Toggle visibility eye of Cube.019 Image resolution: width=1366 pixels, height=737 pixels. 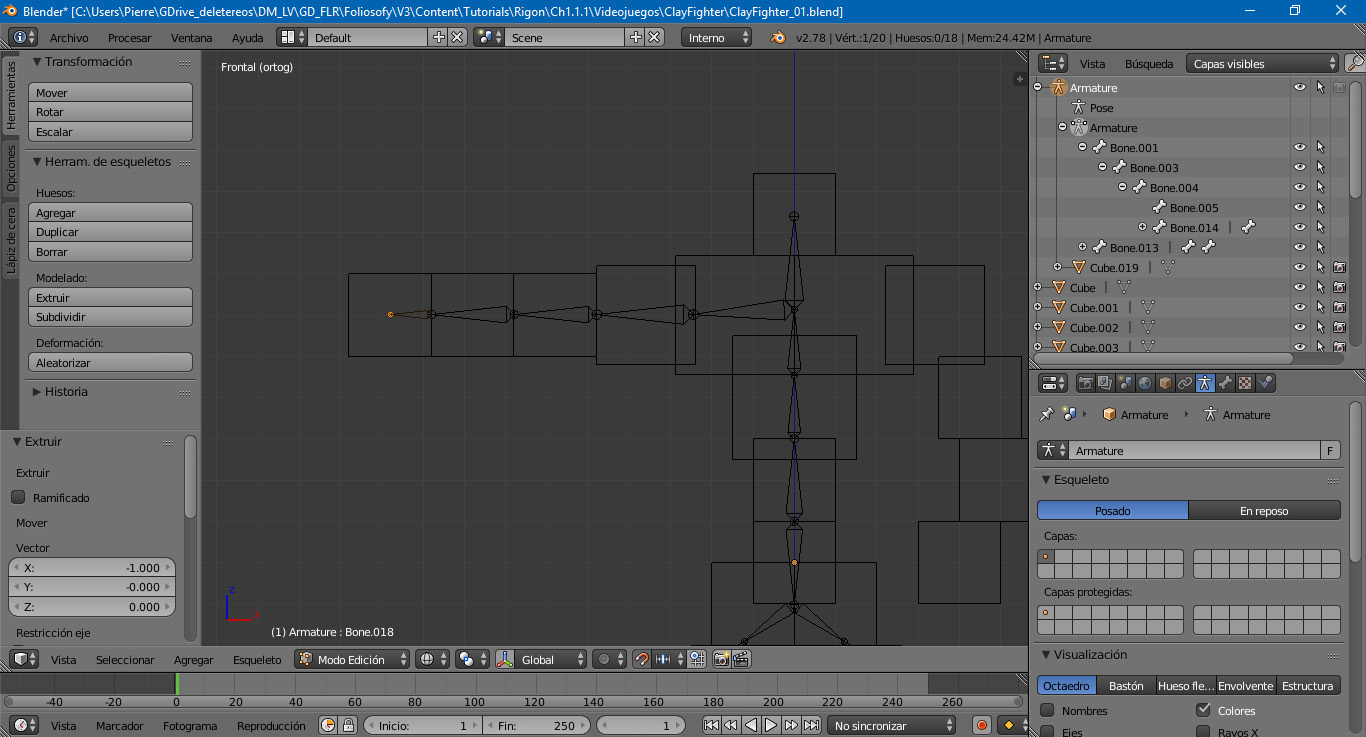1300,267
